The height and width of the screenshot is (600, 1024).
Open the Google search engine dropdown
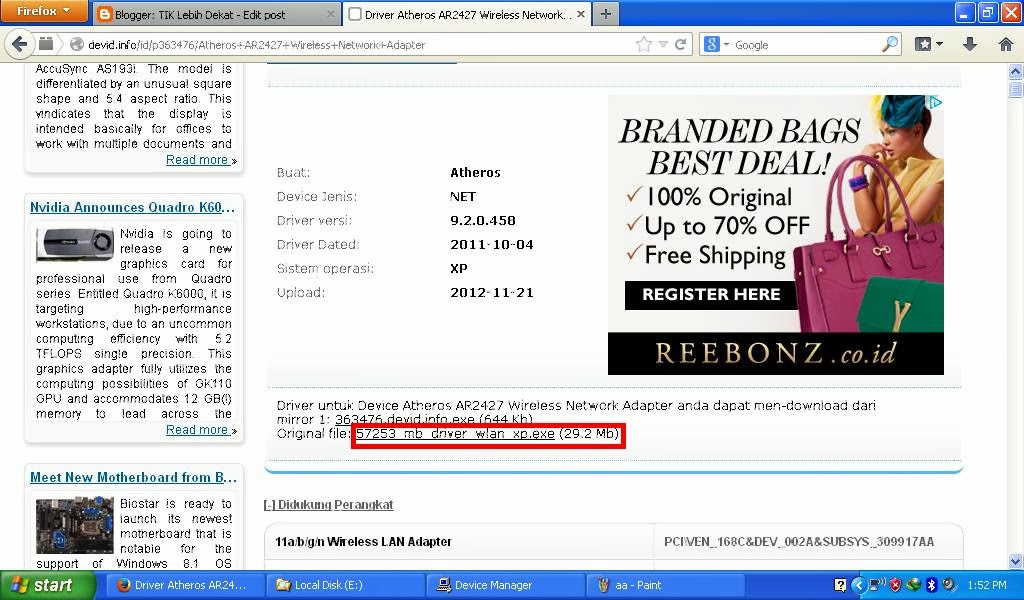pos(716,44)
